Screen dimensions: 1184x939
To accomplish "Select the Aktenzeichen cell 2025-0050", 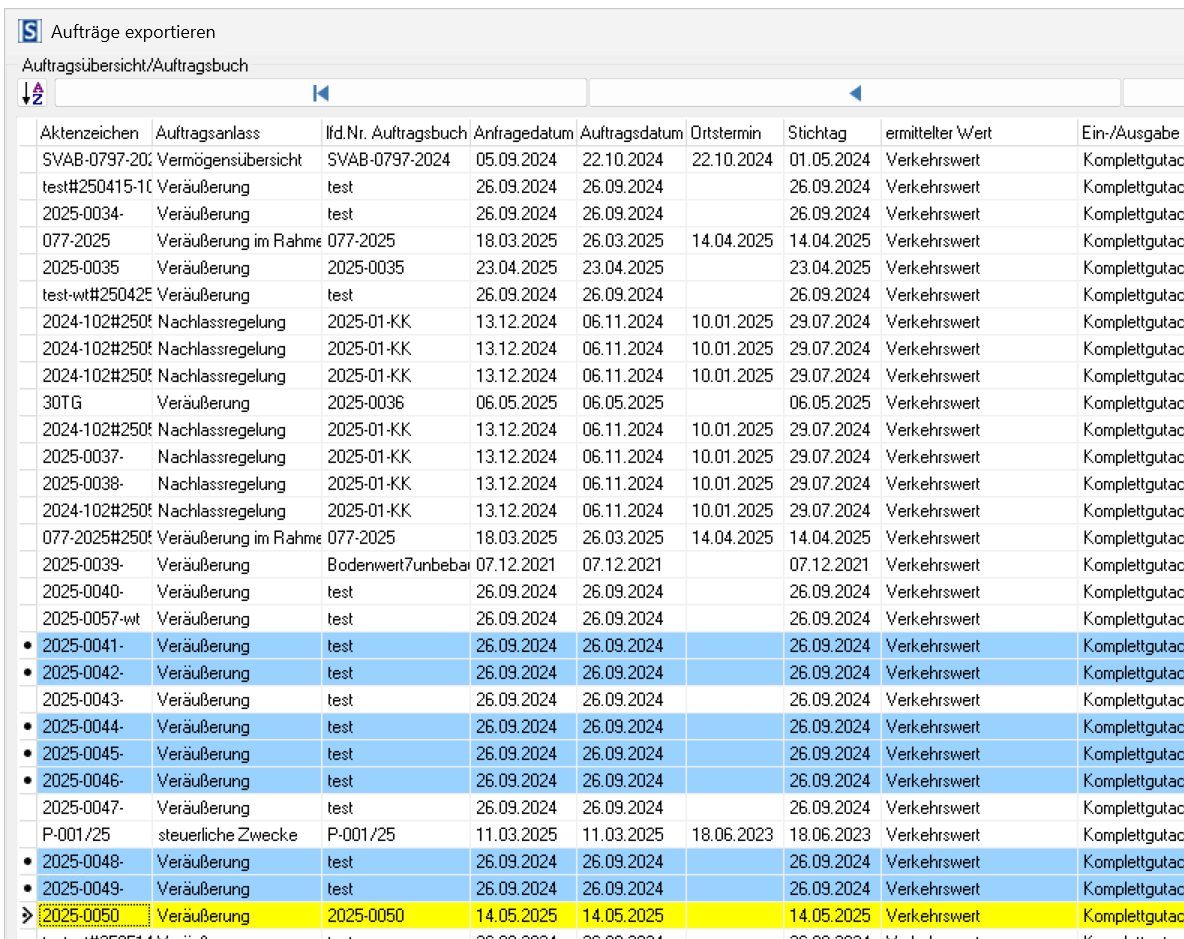I will (x=95, y=916).
